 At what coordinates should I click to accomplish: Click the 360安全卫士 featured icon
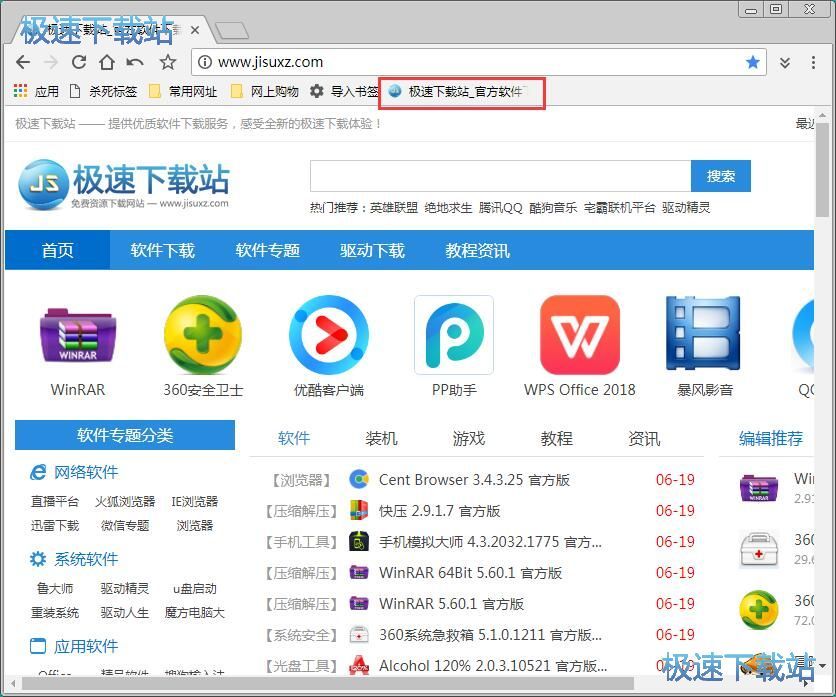(203, 335)
